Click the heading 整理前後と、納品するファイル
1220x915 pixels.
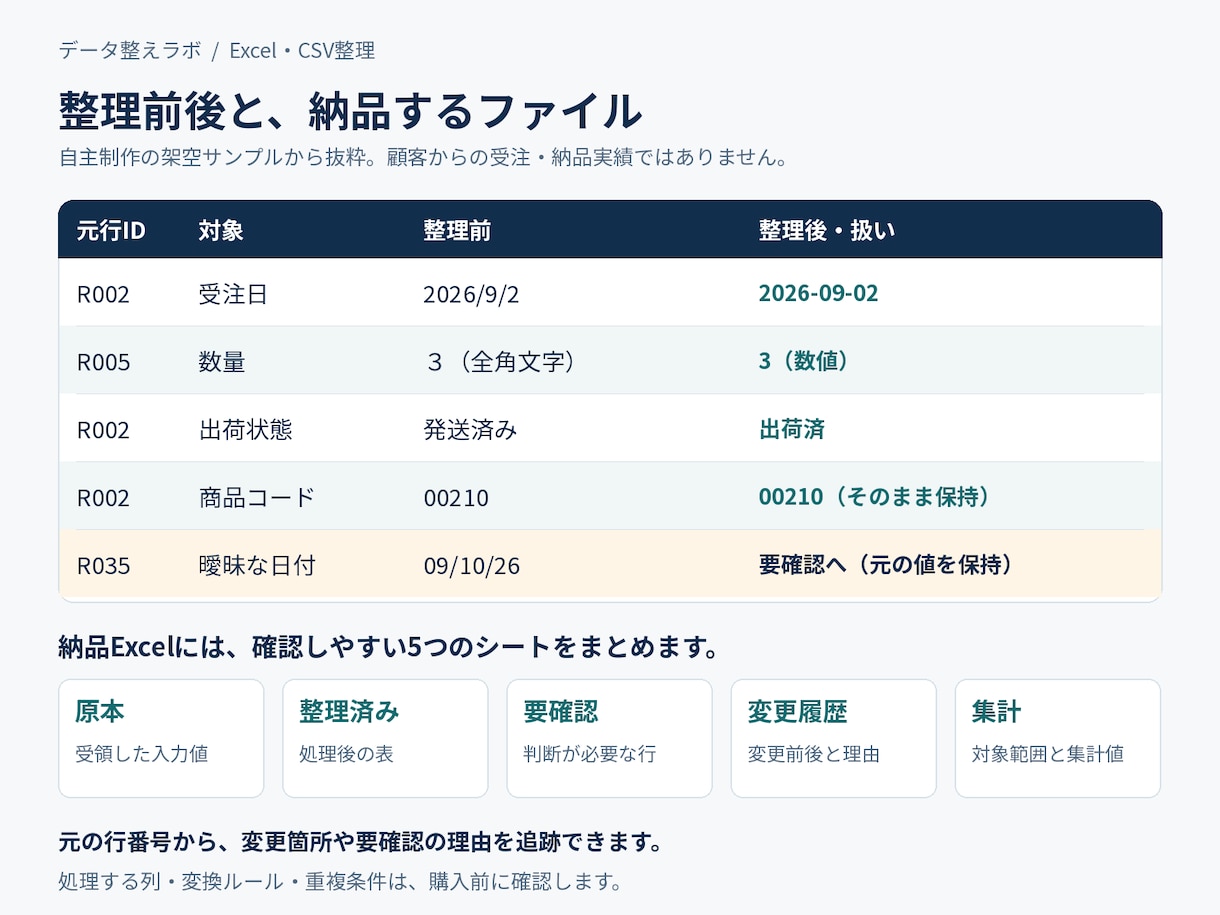(350, 110)
